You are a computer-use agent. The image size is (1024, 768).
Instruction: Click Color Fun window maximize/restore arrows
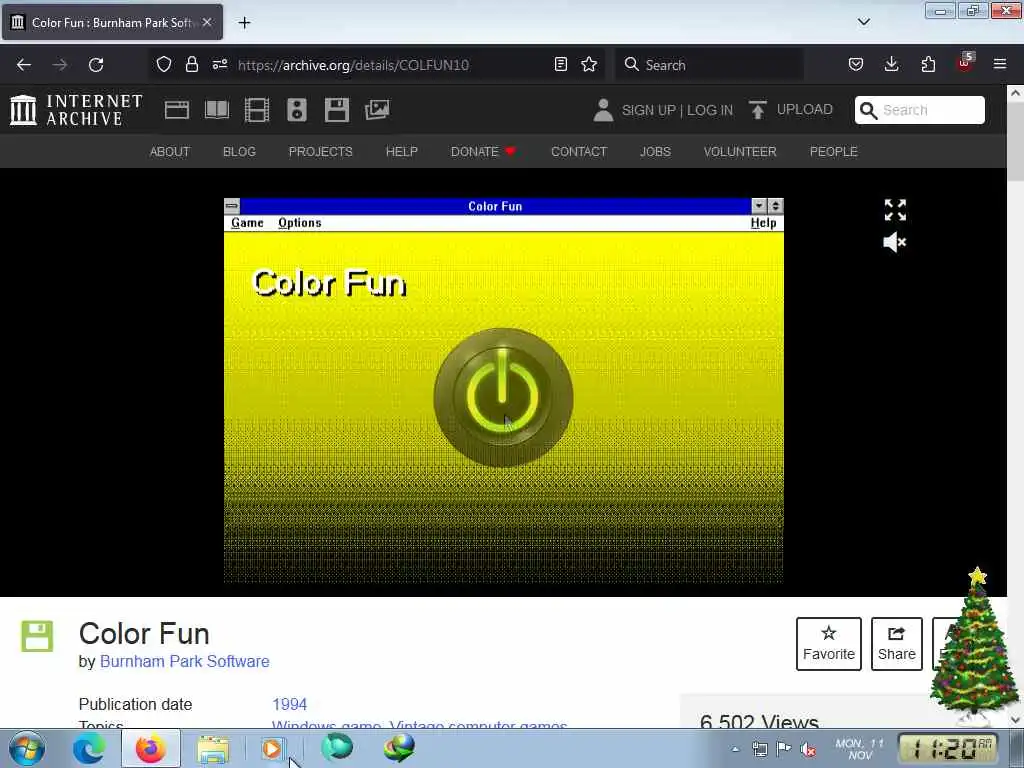(775, 206)
